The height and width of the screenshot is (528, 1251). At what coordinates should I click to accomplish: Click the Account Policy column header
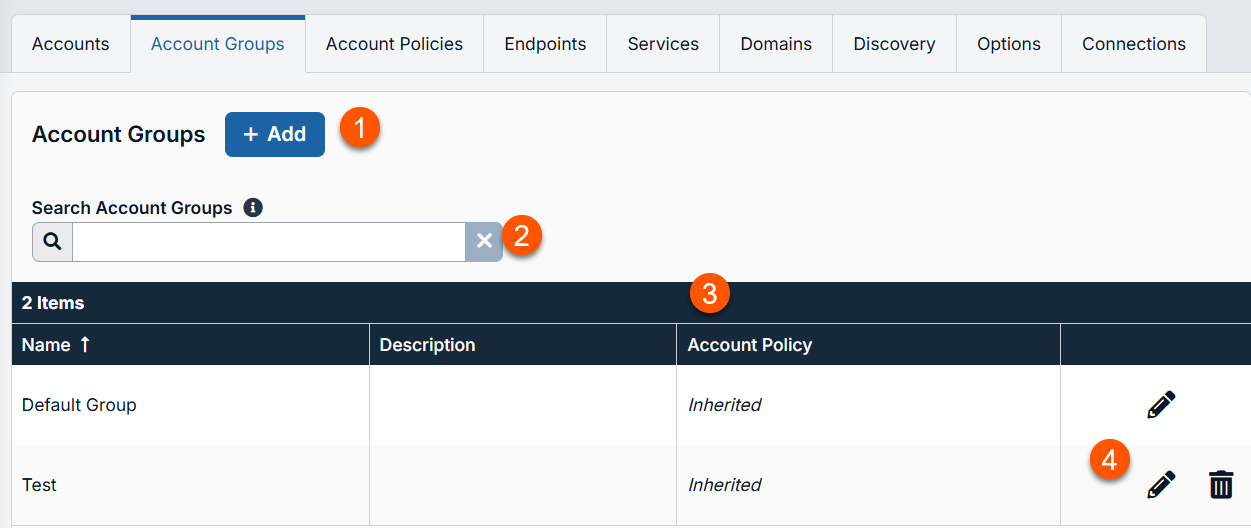(750, 345)
